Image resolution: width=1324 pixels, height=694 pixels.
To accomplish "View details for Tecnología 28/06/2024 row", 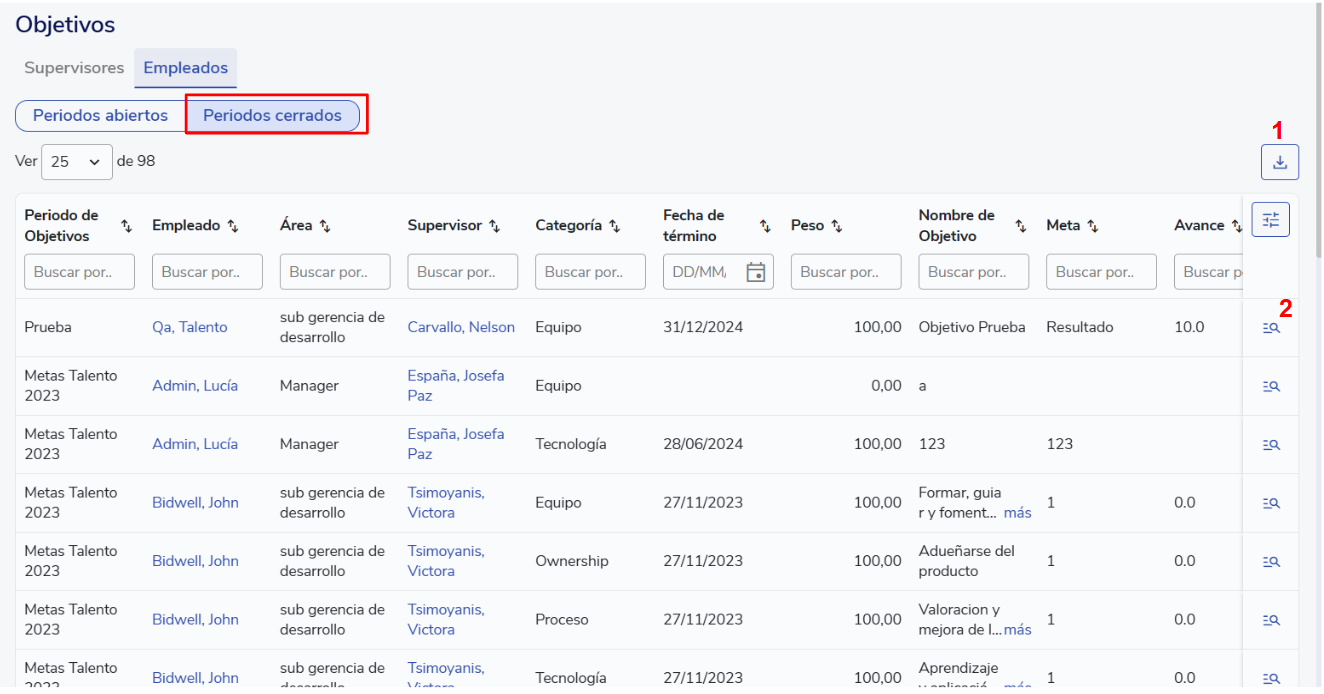I will pyautogui.click(x=1270, y=445).
